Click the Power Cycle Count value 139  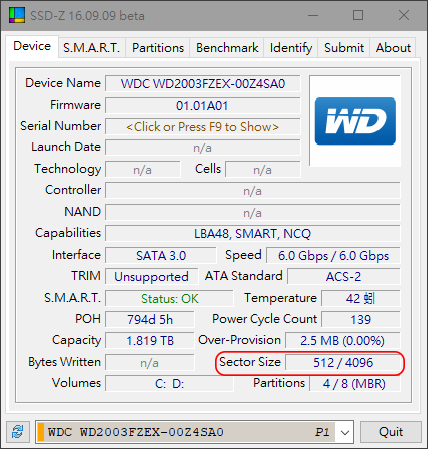361,320
